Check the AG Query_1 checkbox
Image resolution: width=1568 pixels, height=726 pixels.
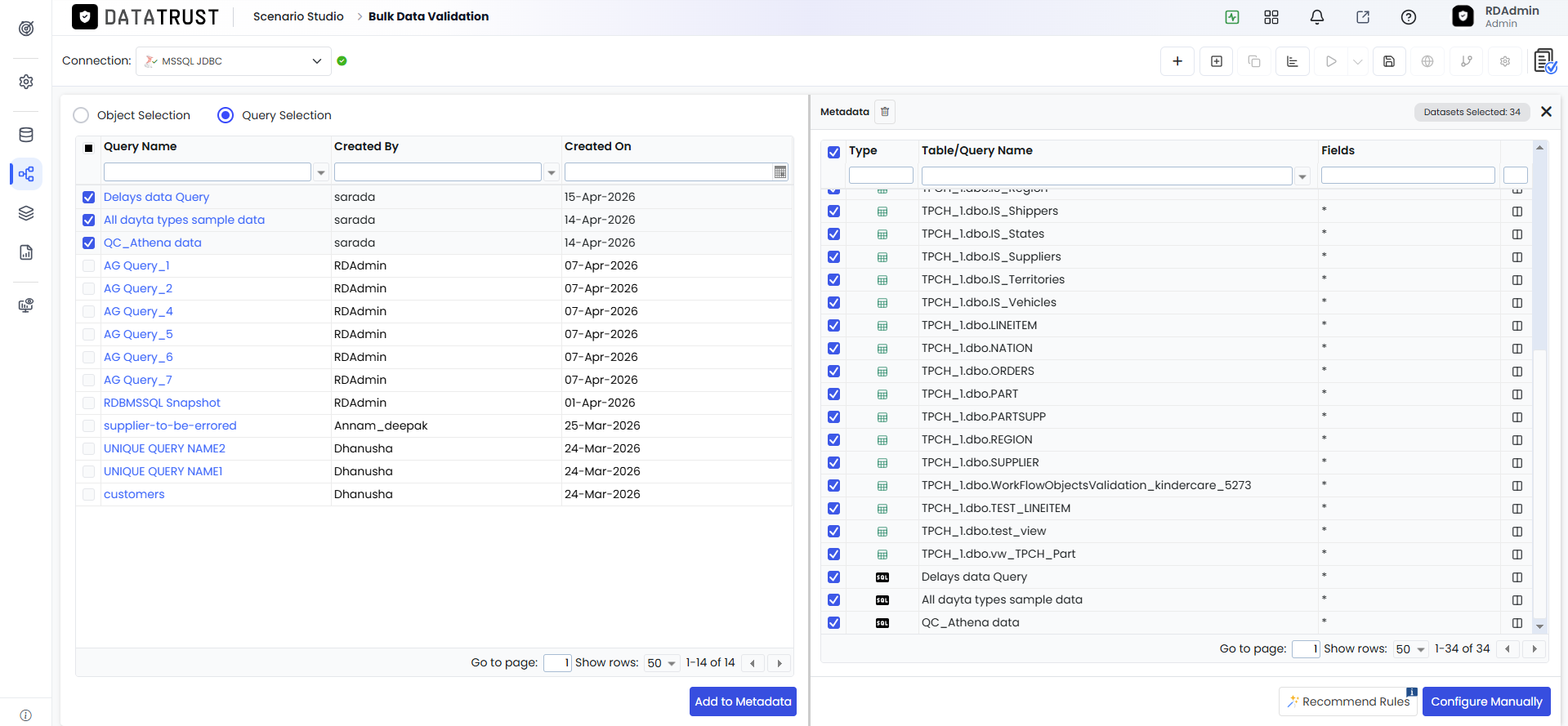coord(89,266)
